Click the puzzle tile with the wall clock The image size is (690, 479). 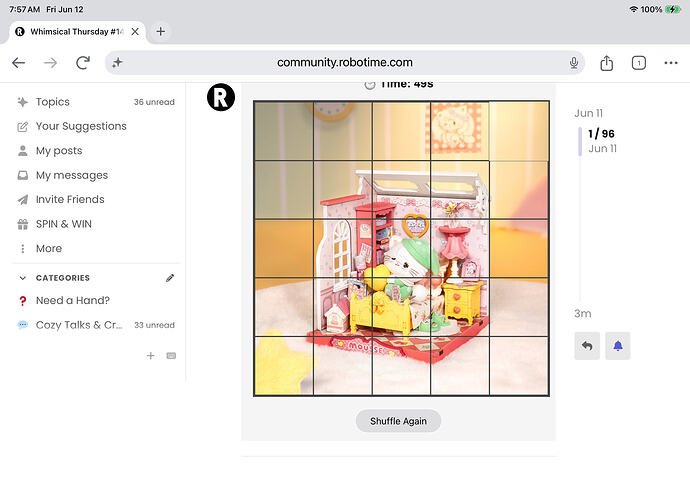click(343, 131)
